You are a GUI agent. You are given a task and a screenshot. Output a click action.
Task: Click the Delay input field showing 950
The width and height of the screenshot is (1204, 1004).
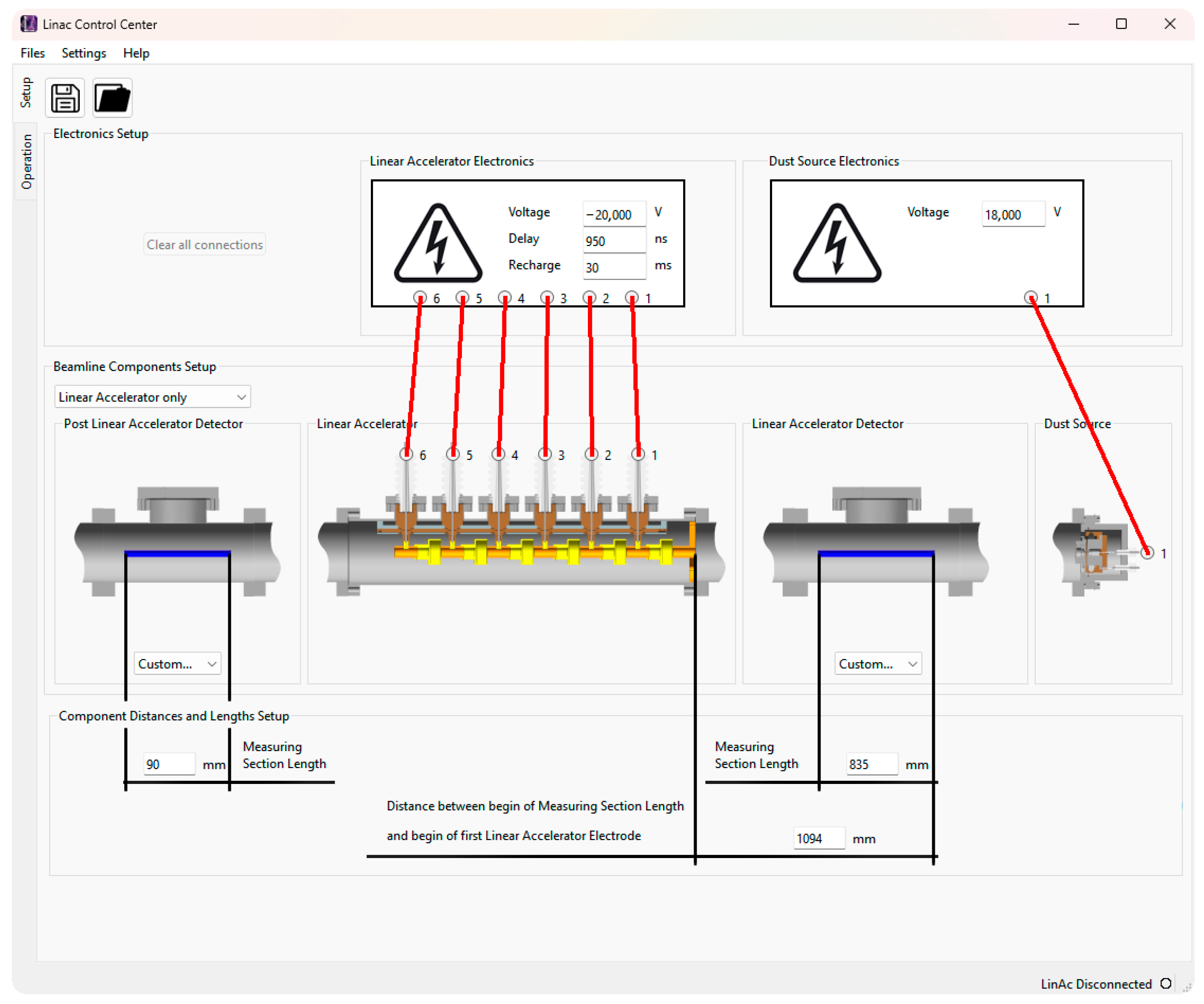click(x=614, y=241)
